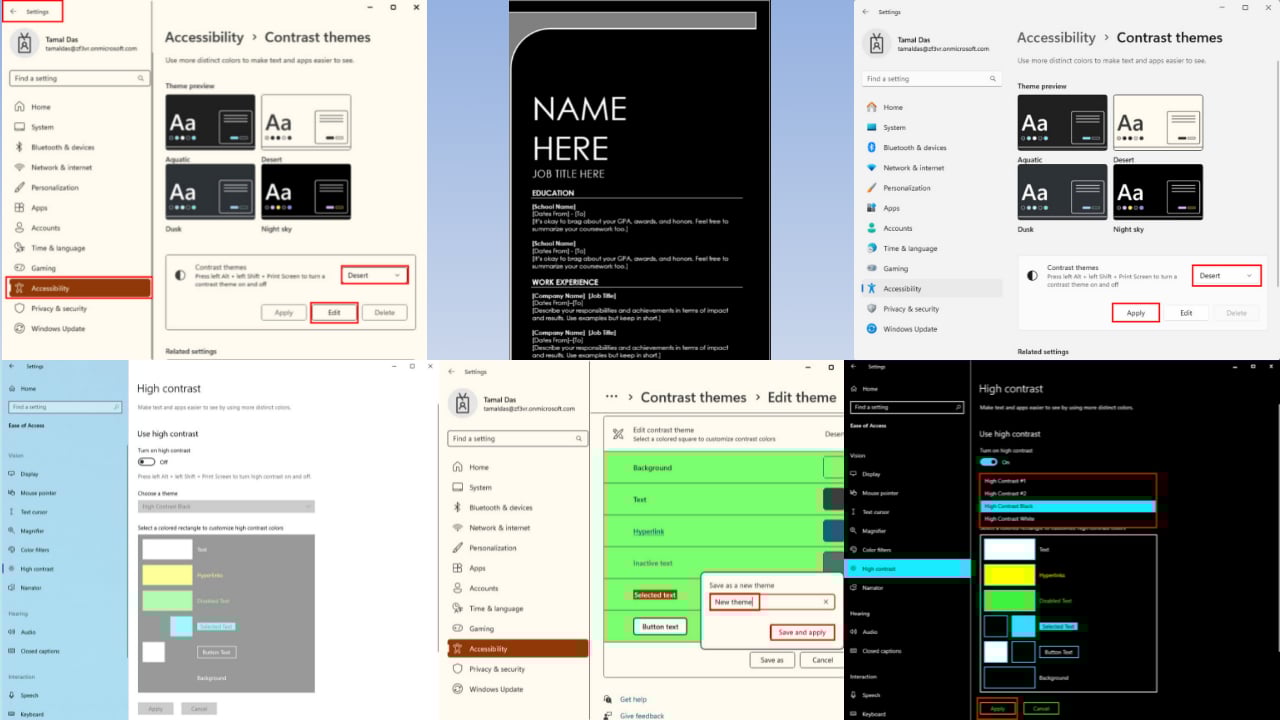Screen dimensions: 1280x720
Task: Open Network & internet in white Contrast themes sidebar
Action: click(913, 168)
